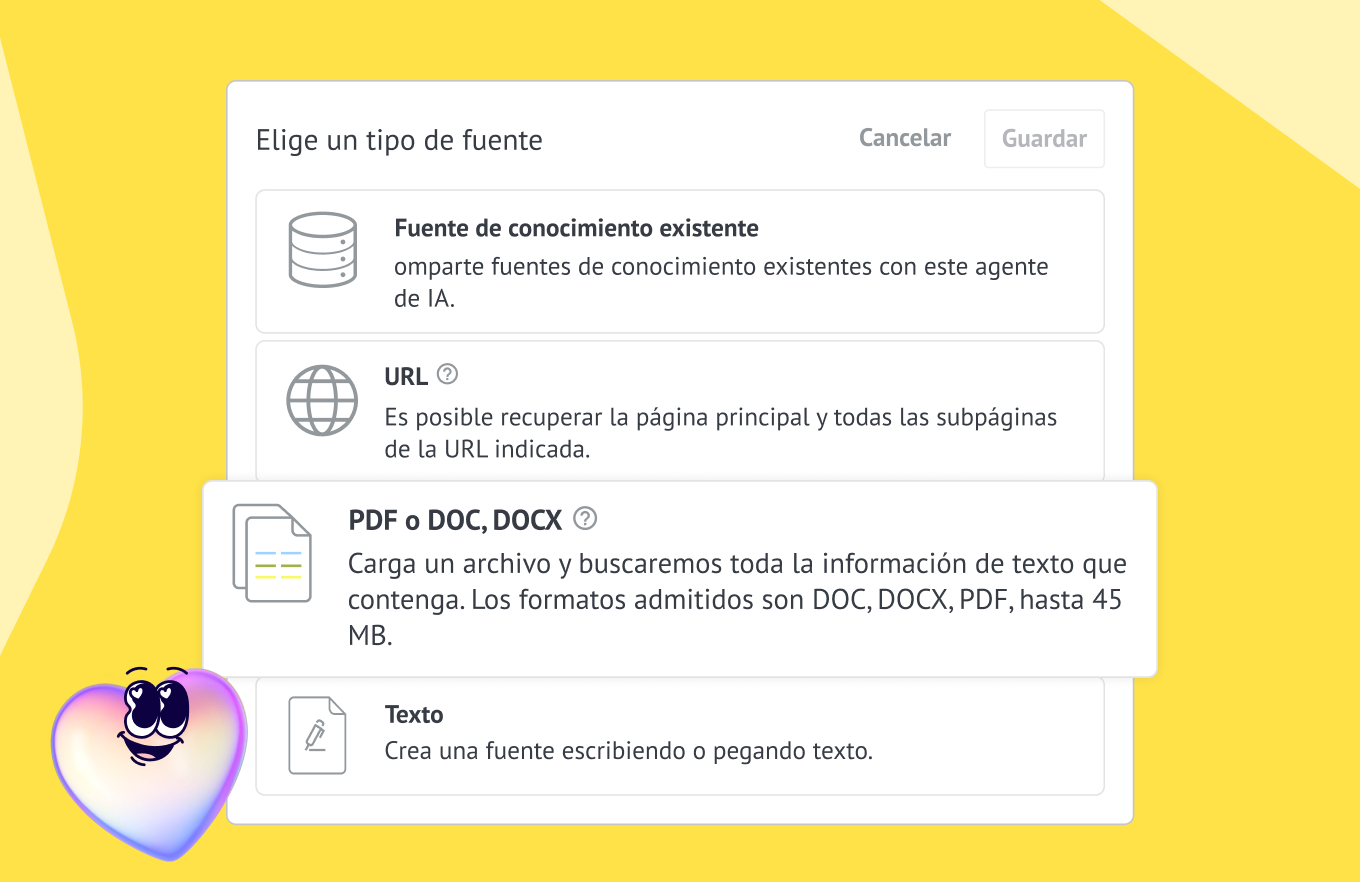Click the '45 MB' file size limit text
The height and width of the screenshot is (882, 1360).
(x=1099, y=601)
